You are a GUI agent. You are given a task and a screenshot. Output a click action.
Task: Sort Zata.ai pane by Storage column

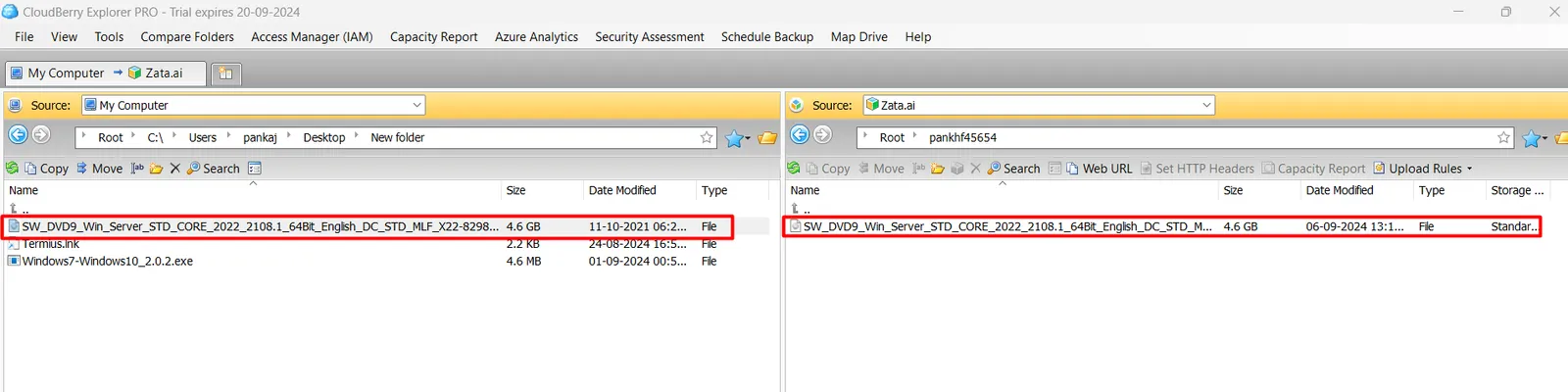1516,190
